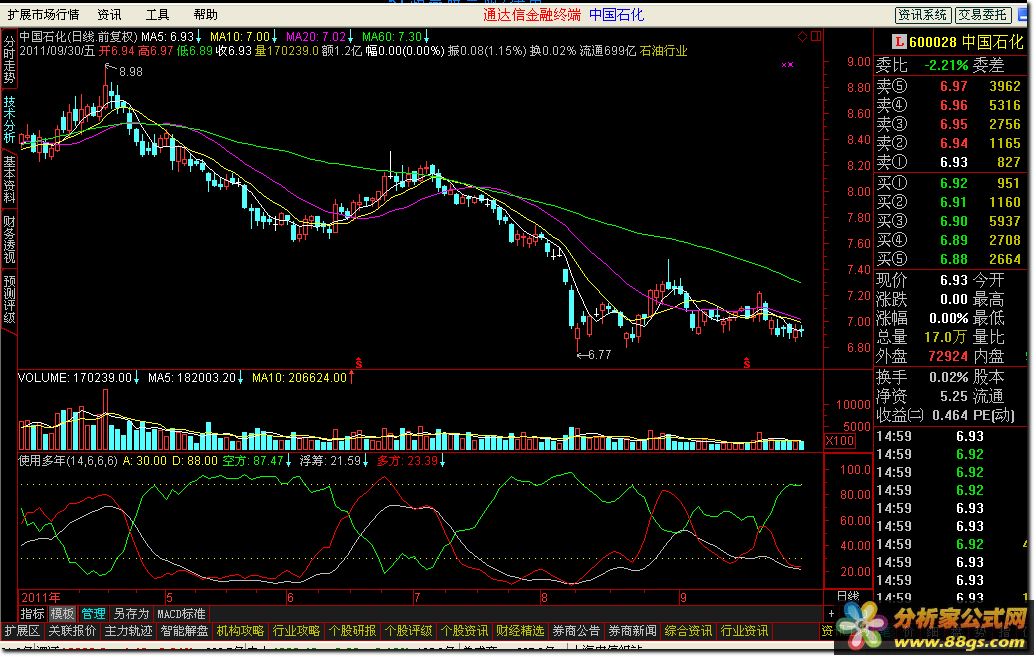Screen dimensions: 1036x657
Task: Click the 资讯系统 button
Action: (x=922, y=15)
